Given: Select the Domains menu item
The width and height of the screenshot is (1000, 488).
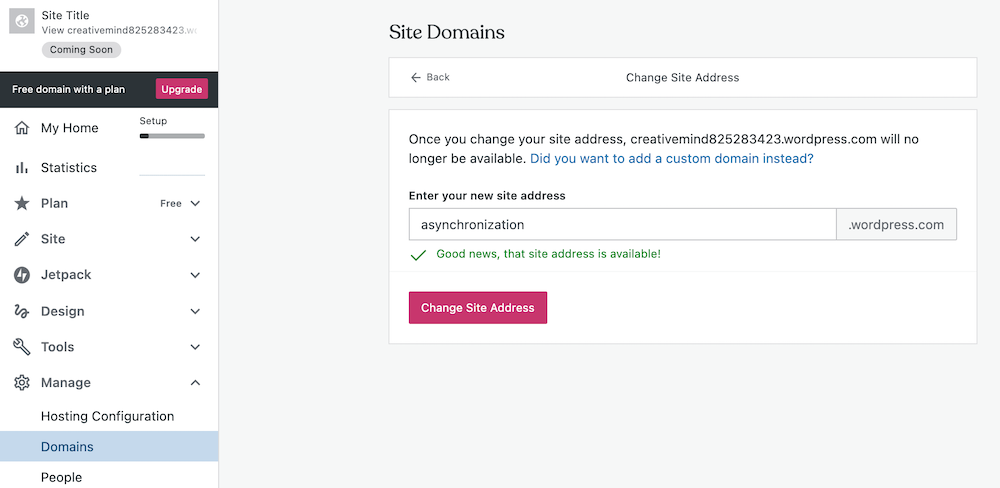Looking at the screenshot, I should click(67, 446).
